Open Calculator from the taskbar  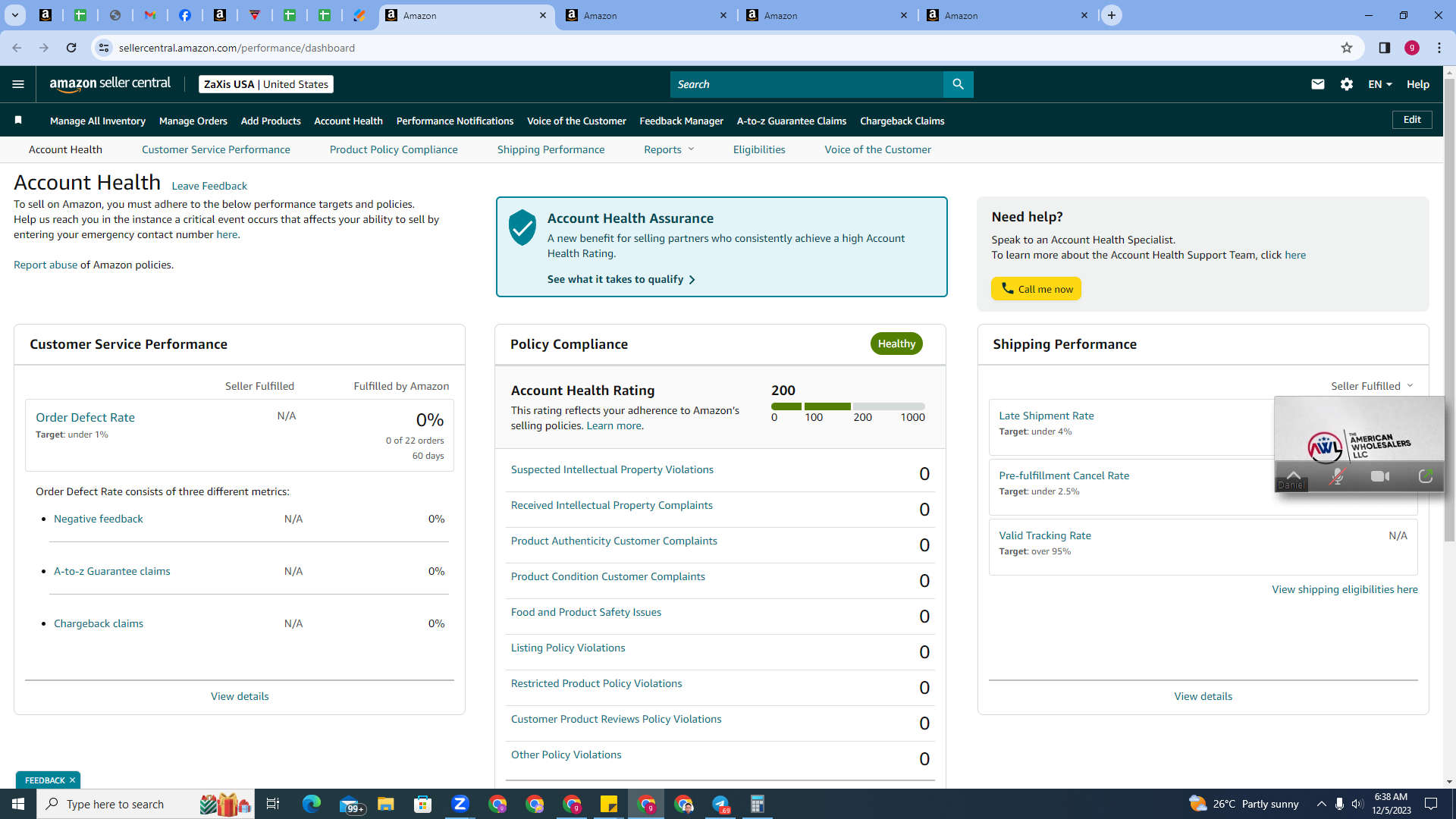coord(758,804)
